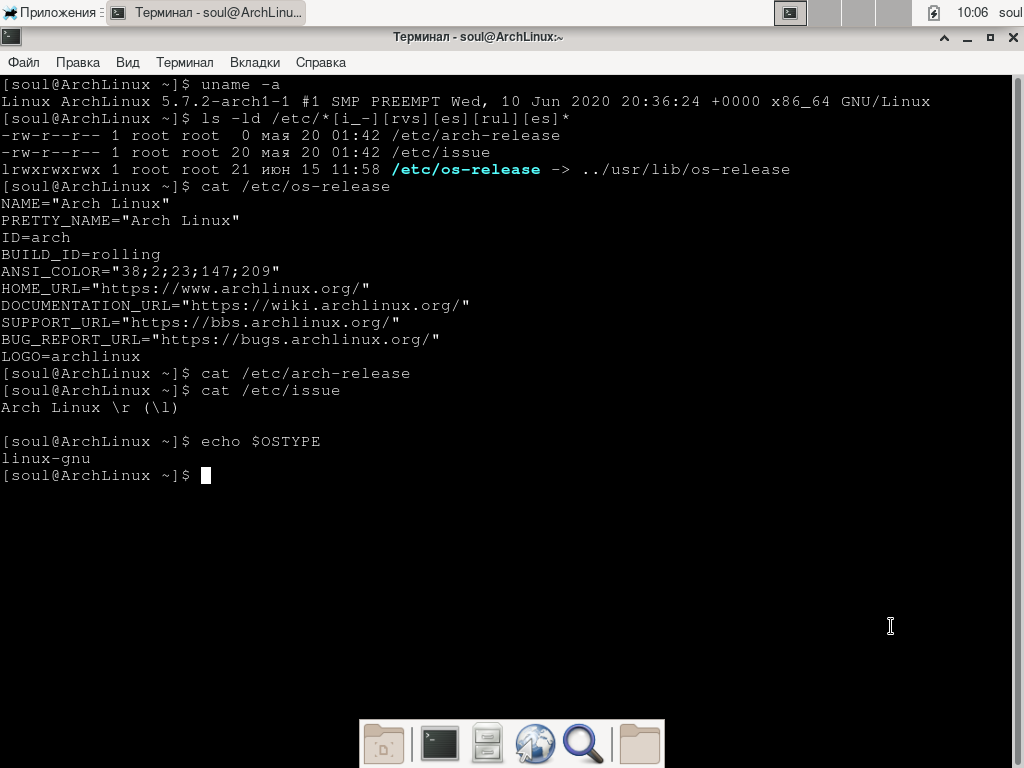Click the "Arch Linux \r (\l)" output line
This screenshot has width=1024, height=768.
pos(89,408)
